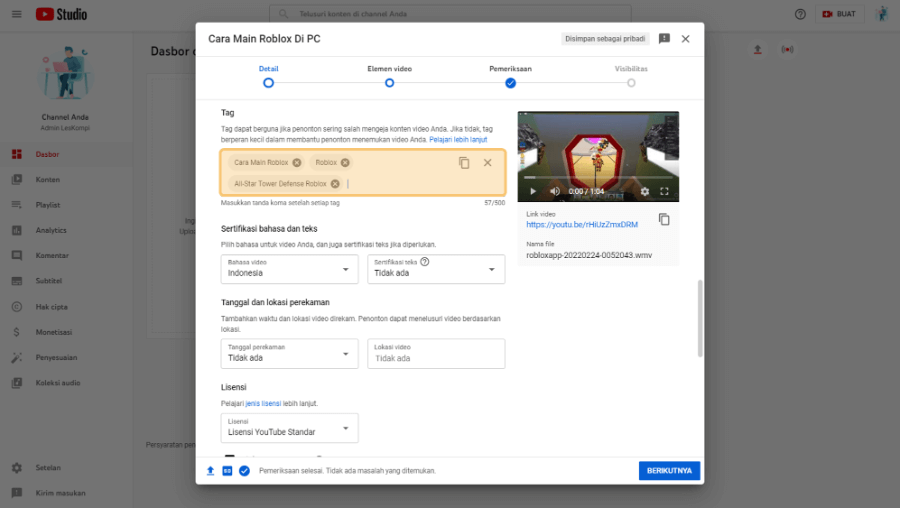This screenshot has width=900, height=508.
Task: Open the Dasbor sidebar item
Action: point(66,154)
